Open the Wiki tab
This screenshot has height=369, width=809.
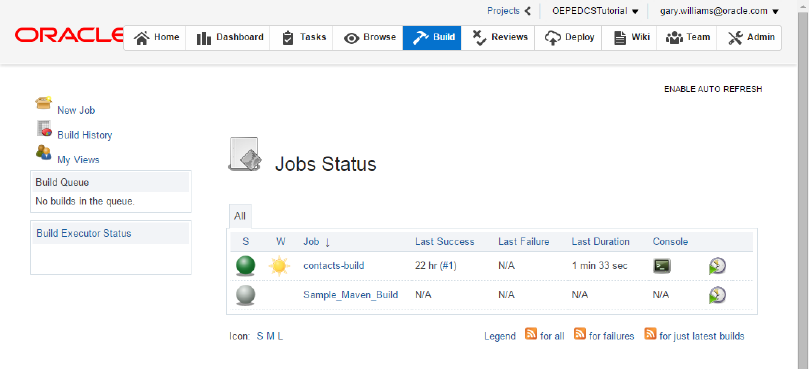630,38
